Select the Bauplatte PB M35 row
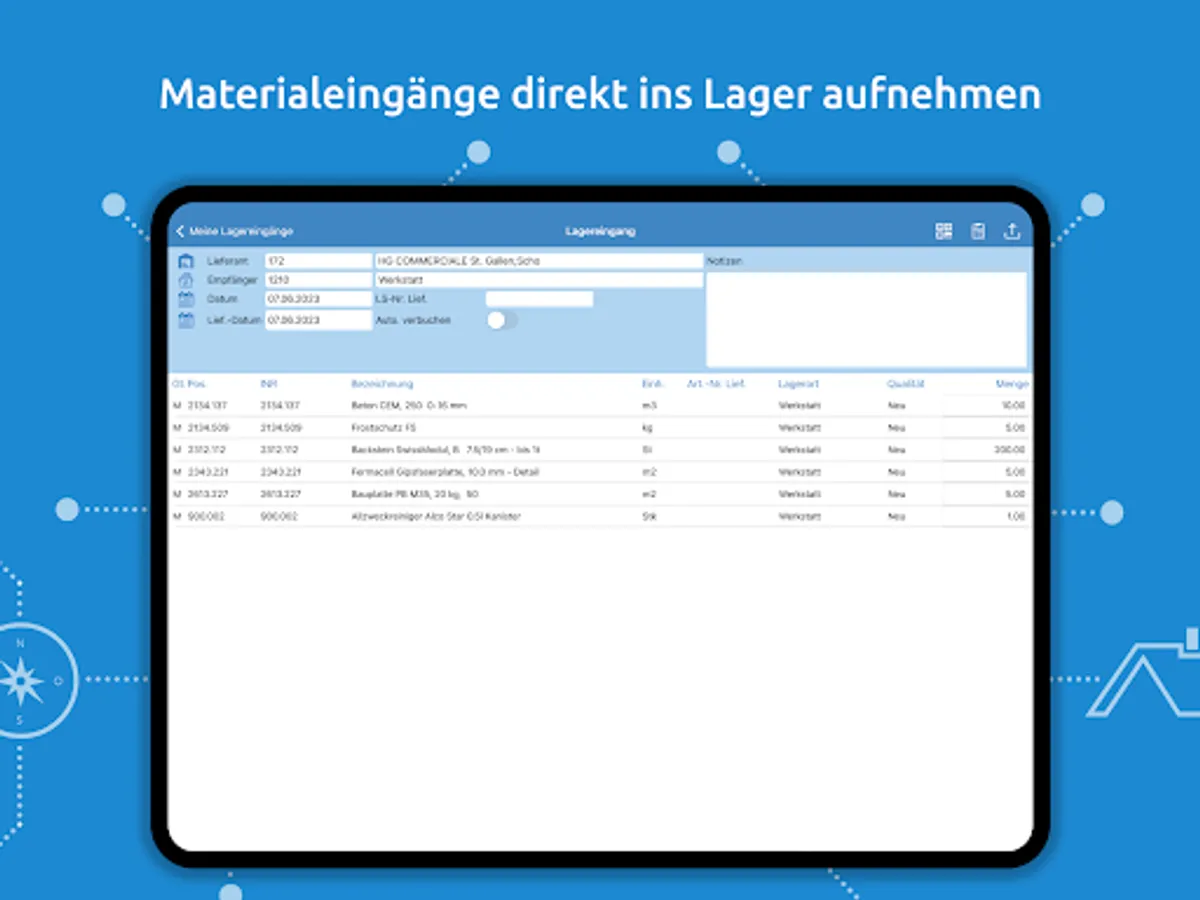This screenshot has width=1200, height=900. pyautogui.click(x=600, y=494)
